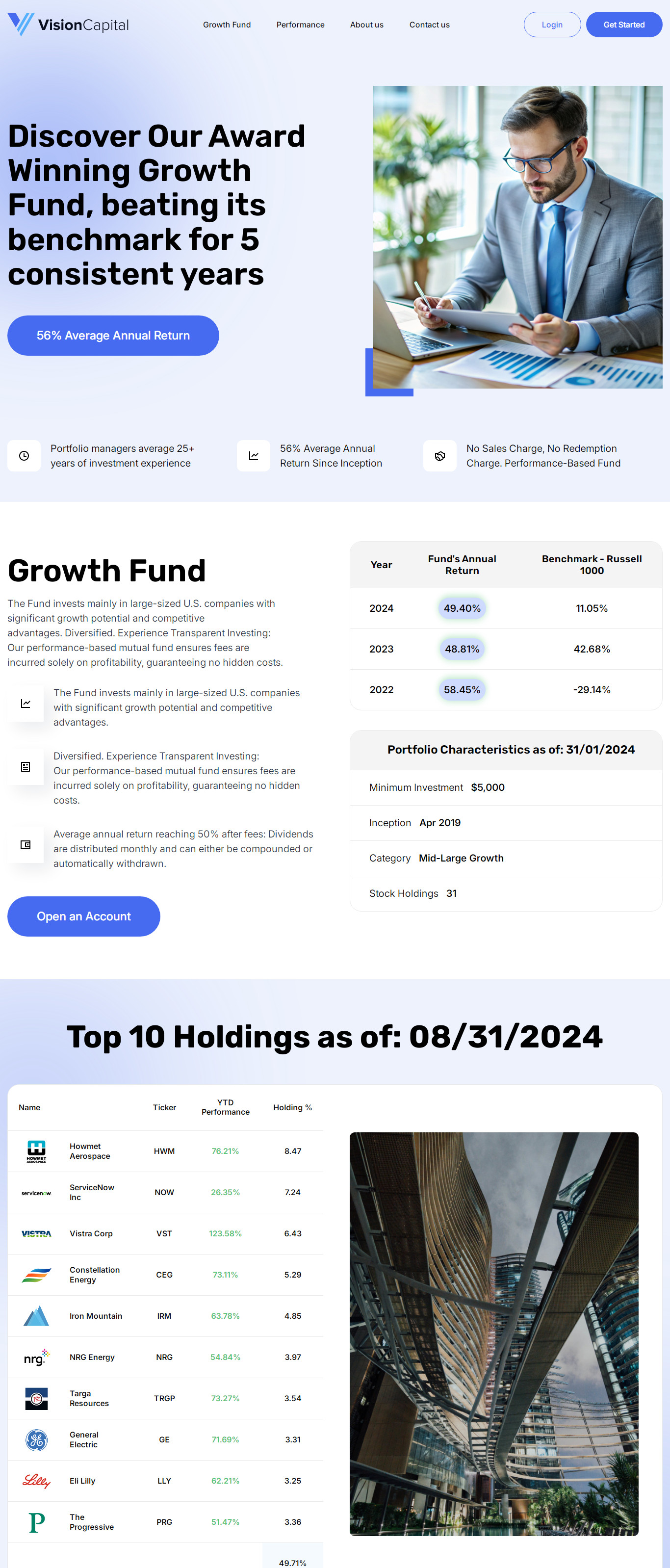Image resolution: width=670 pixels, height=1568 pixels.
Task: Click the line chart icon in Growth Fund section
Action: [26, 704]
